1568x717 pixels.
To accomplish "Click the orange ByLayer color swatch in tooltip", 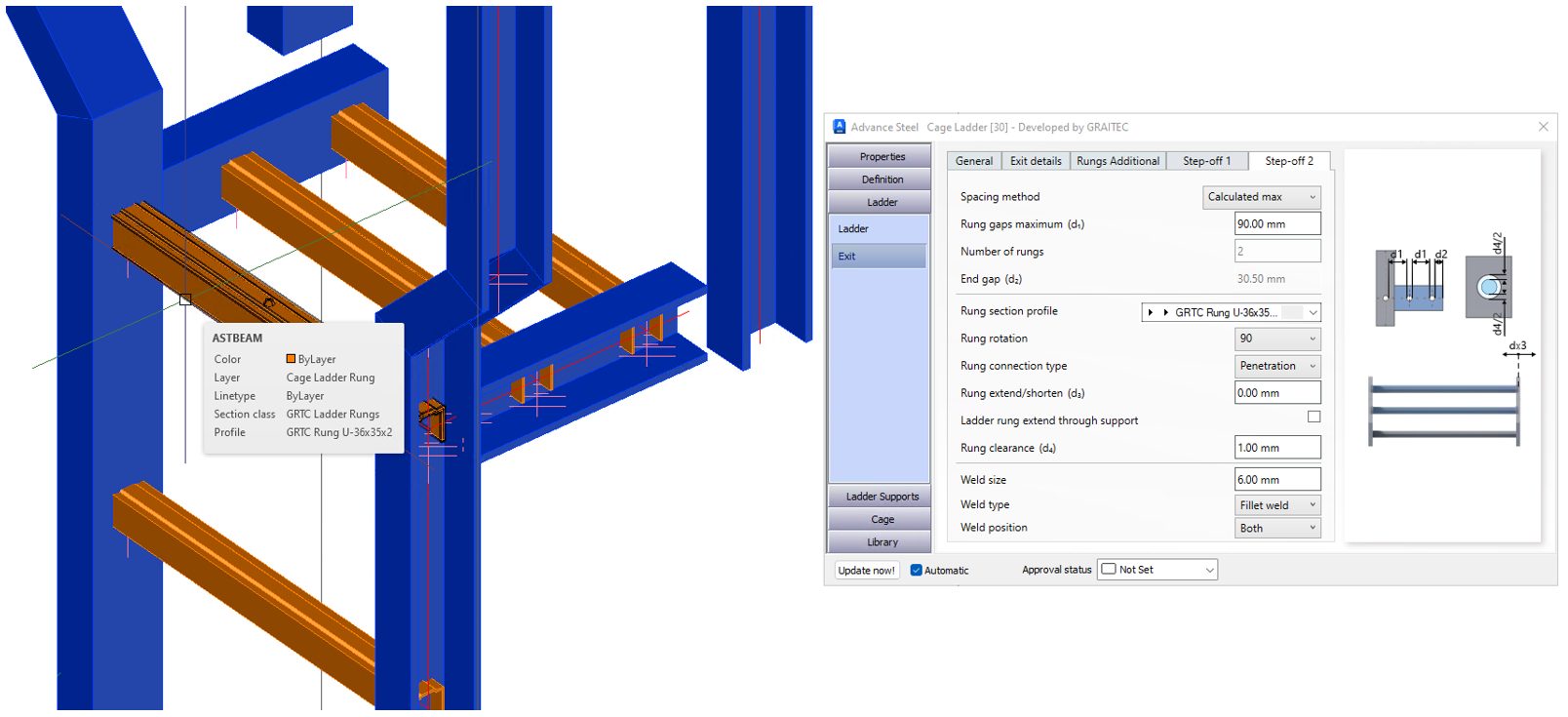I will point(291,359).
